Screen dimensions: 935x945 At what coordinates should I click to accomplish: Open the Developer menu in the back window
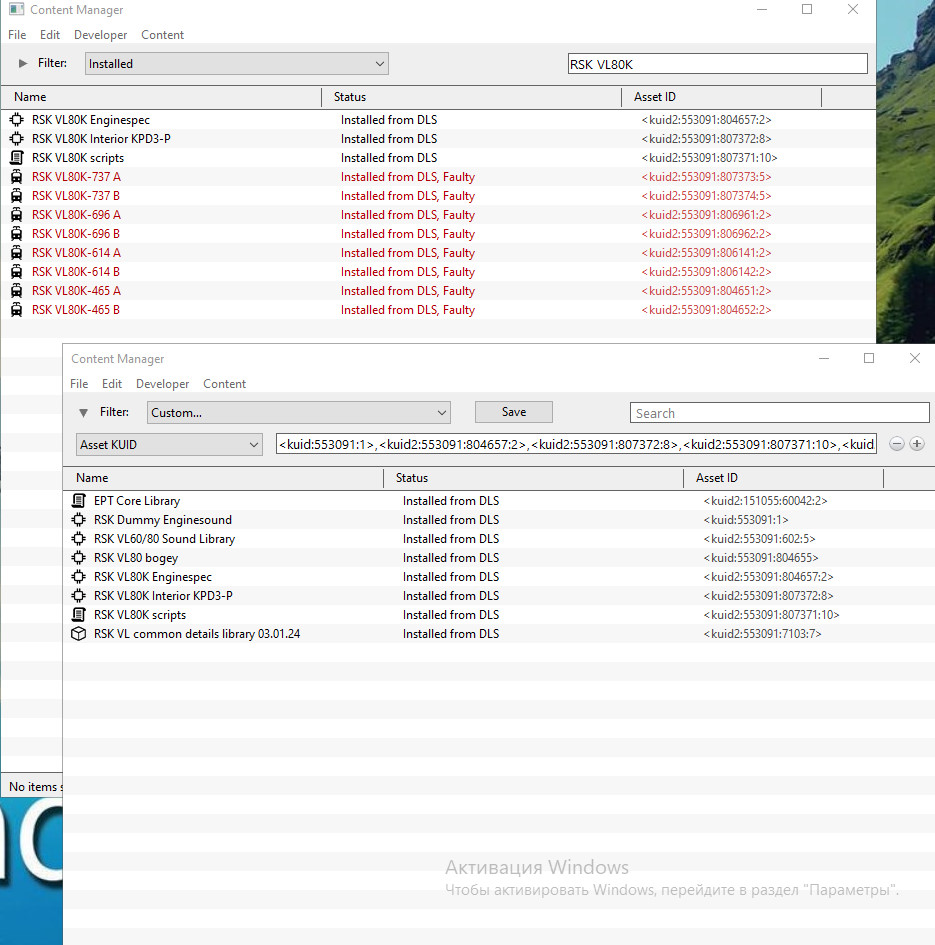(100, 35)
